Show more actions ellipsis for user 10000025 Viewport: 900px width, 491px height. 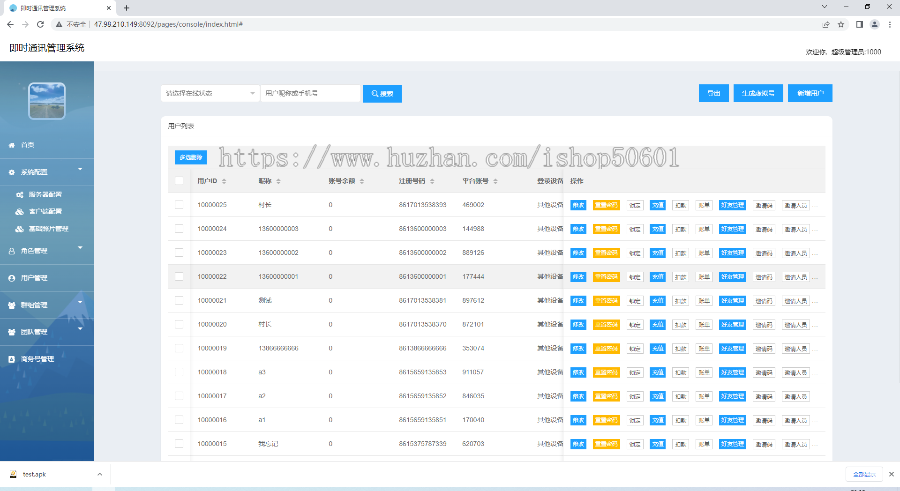[815, 205]
